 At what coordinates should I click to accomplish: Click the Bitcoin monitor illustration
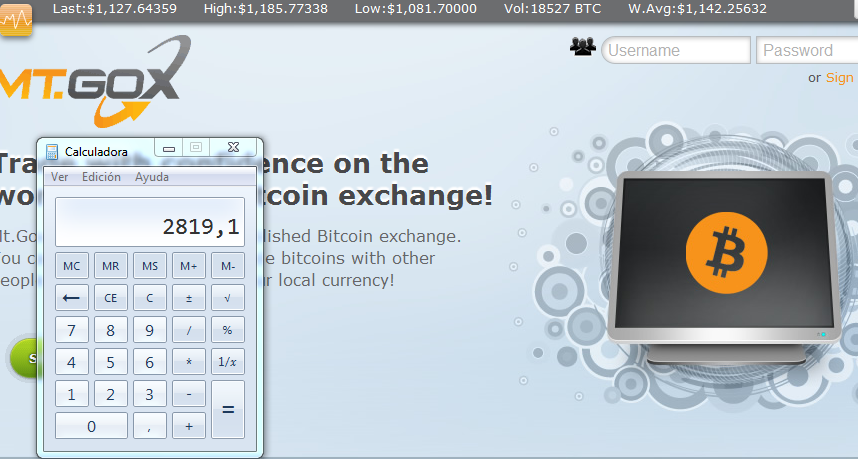pyautogui.click(x=723, y=268)
